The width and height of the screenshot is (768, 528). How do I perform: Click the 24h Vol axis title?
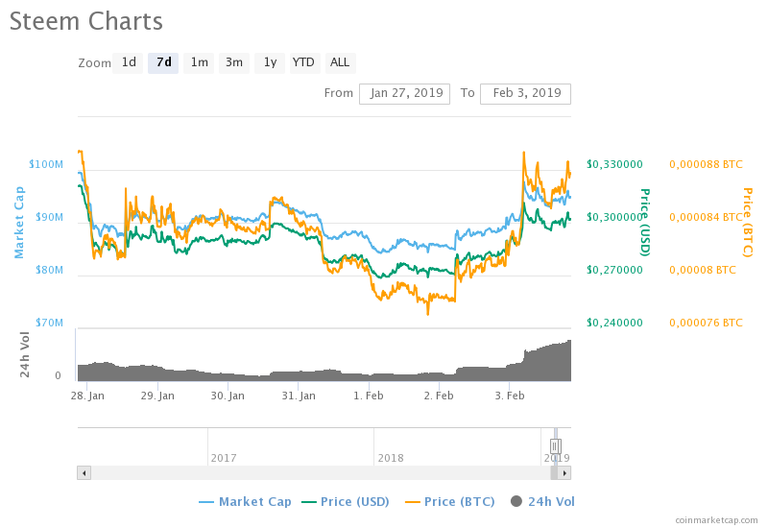tap(24, 355)
